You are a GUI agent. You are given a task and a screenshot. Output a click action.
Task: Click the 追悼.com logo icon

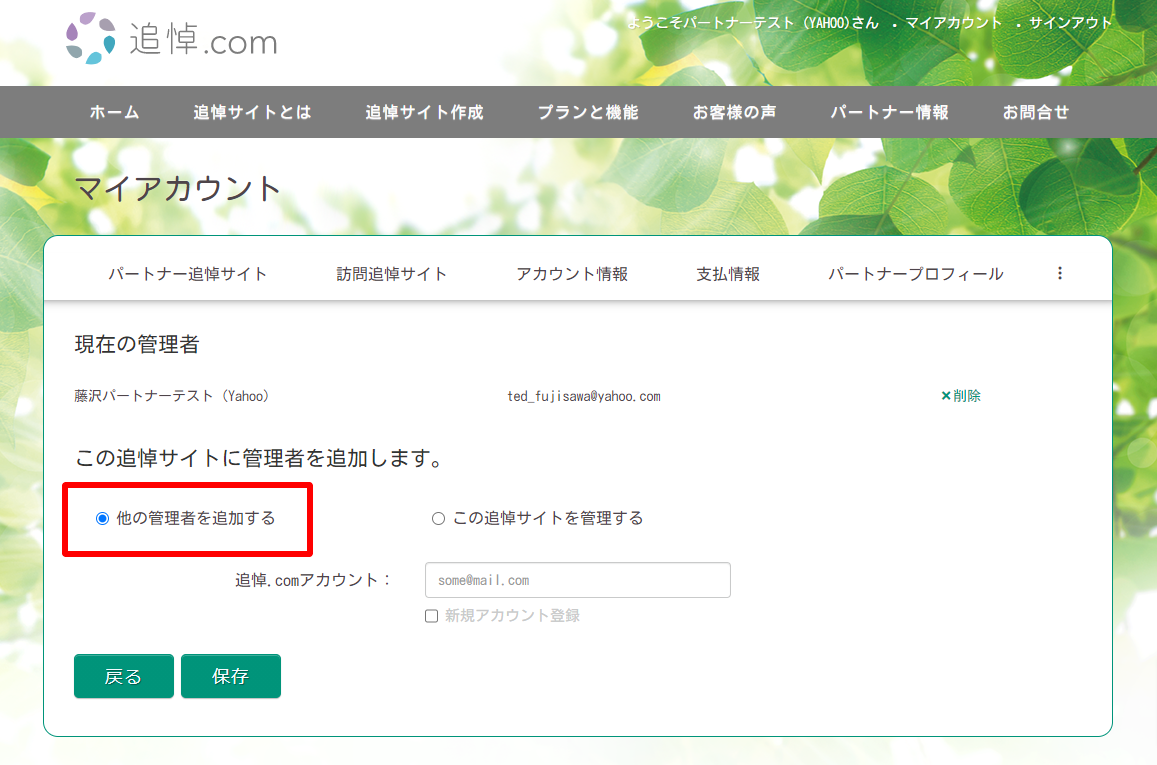[x=91, y=38]
